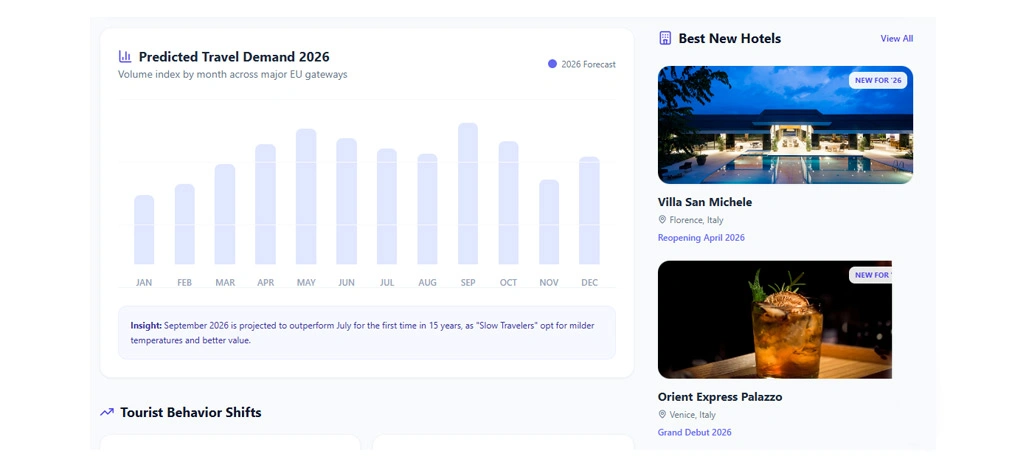Select the January bar in the chart
Viewport: 1026px width, 466px height.
(x=144, y=230)
